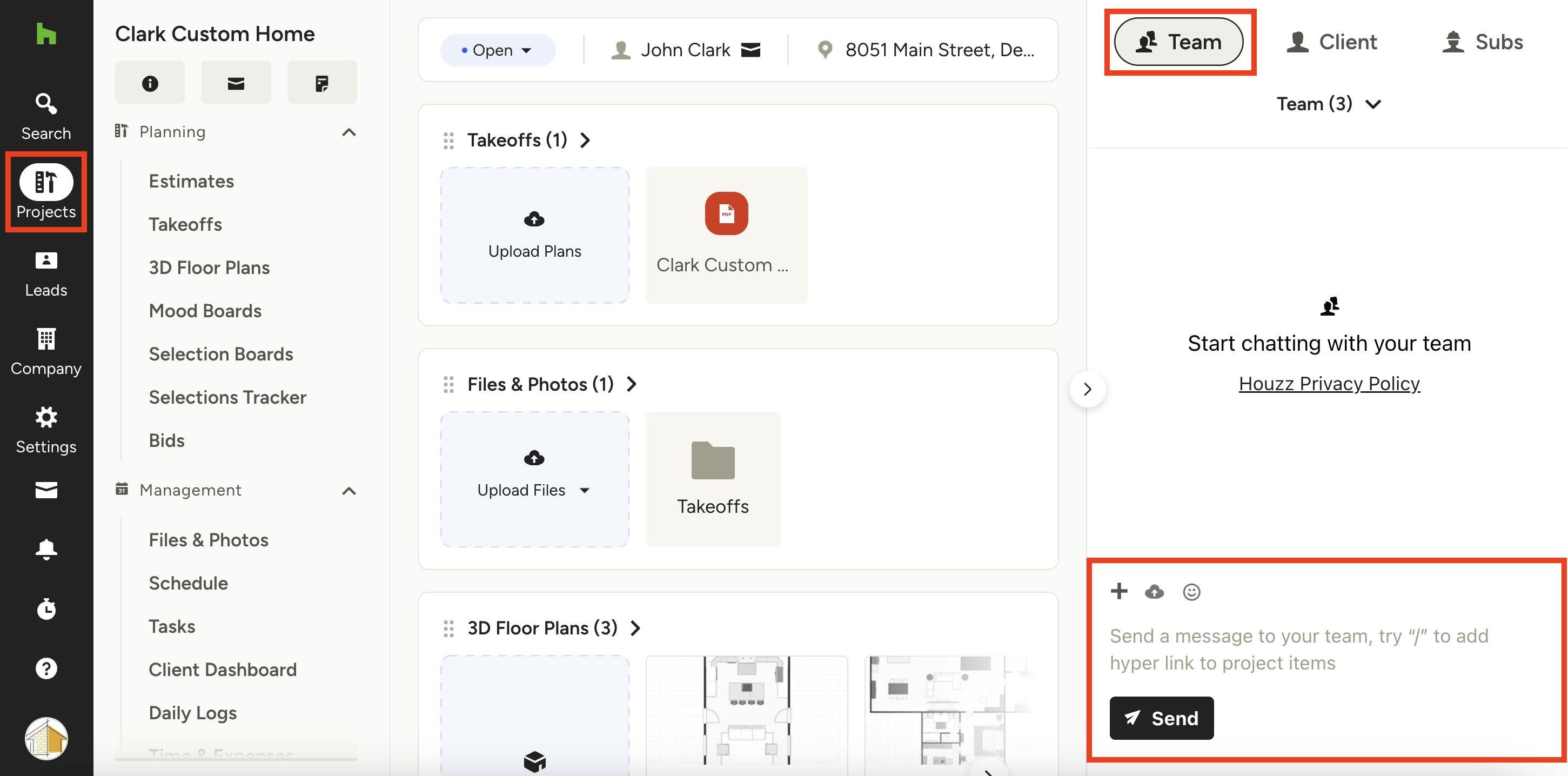Open Selection Boards menu item

pos(221,353)
